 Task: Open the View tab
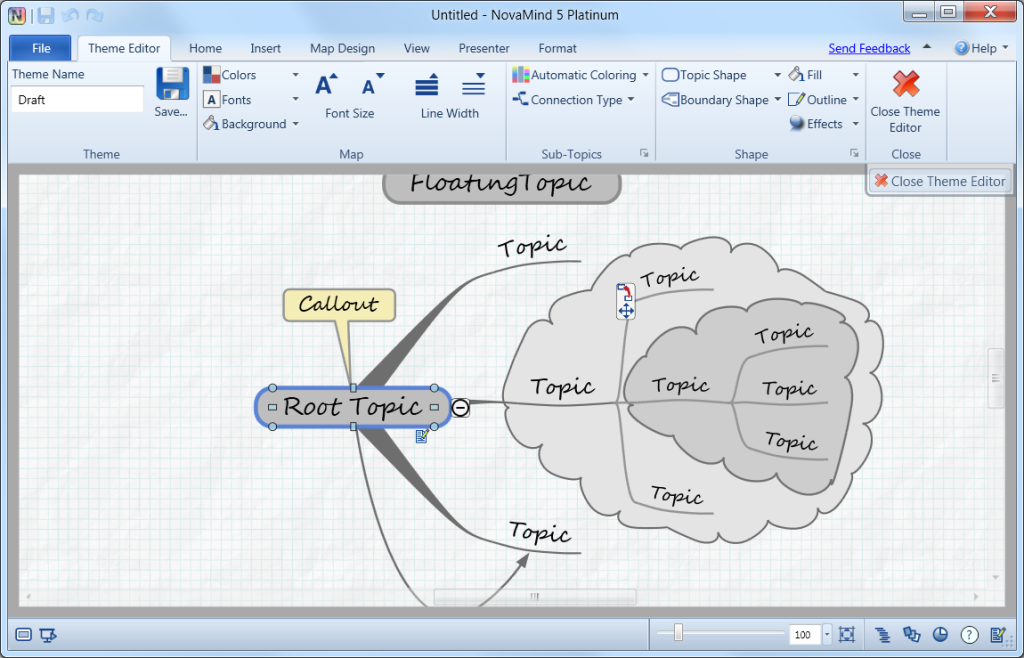tap(417, 48)
